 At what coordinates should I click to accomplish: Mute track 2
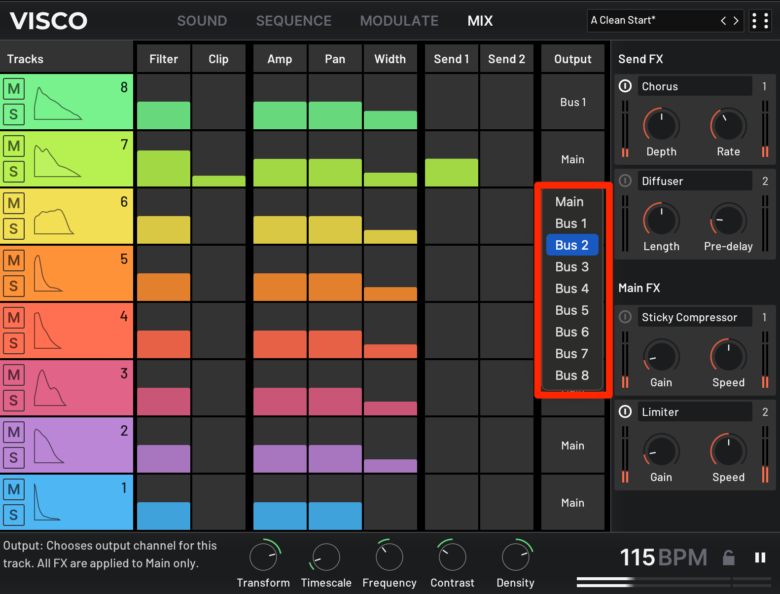coord(14,432)
